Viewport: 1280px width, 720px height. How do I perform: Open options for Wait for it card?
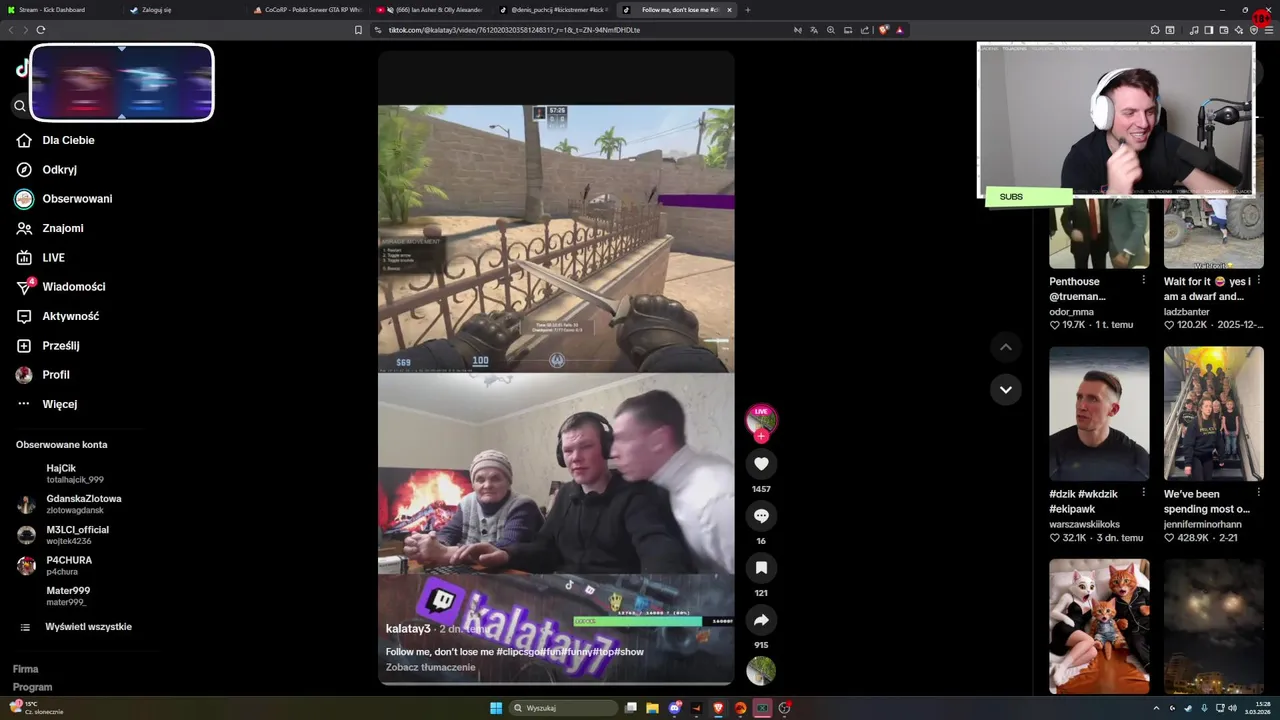click(x=1258, y=280)
